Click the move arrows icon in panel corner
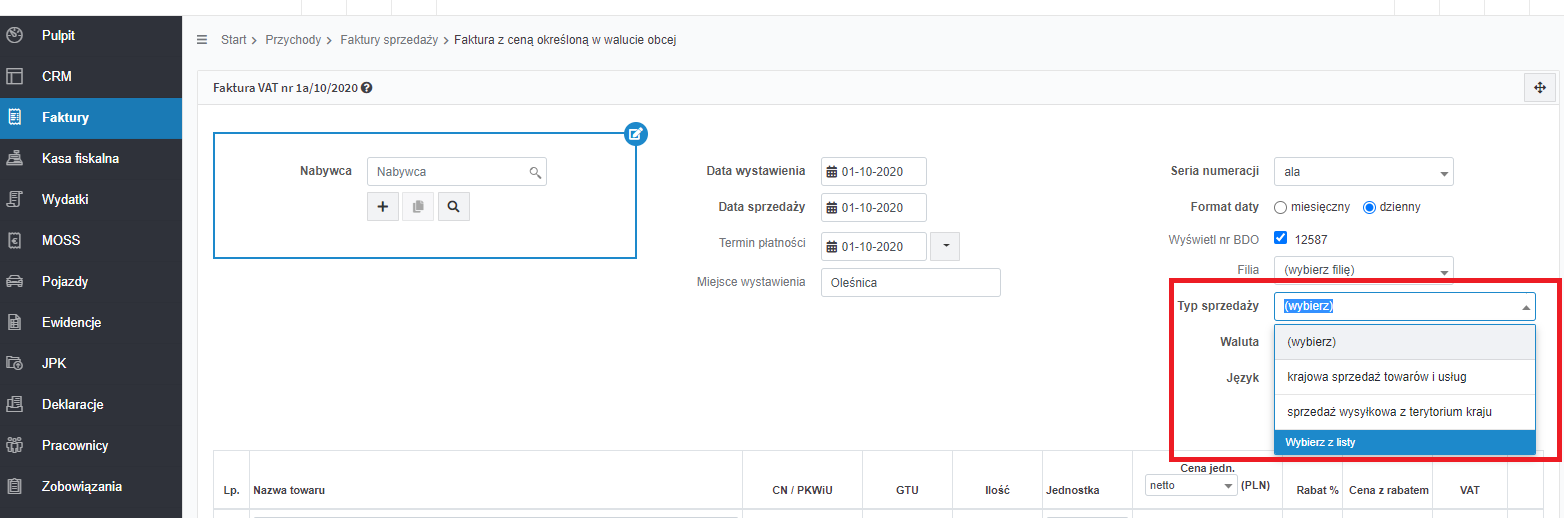Screen dimensions: 1564x518 pyautogui.click(x=1540, y=88)
